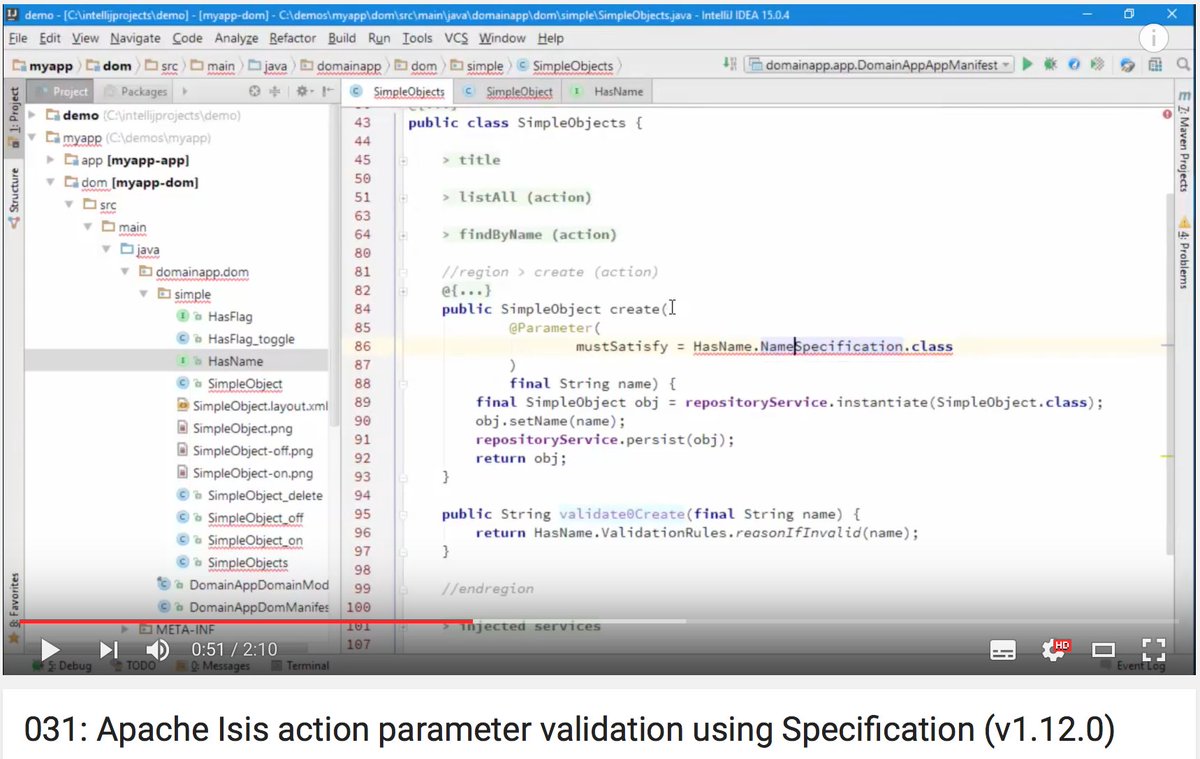Click the red error indicator atop editor scrollbar
The height and width of the screenshot is (759, 1200).
coord(1168,113)
